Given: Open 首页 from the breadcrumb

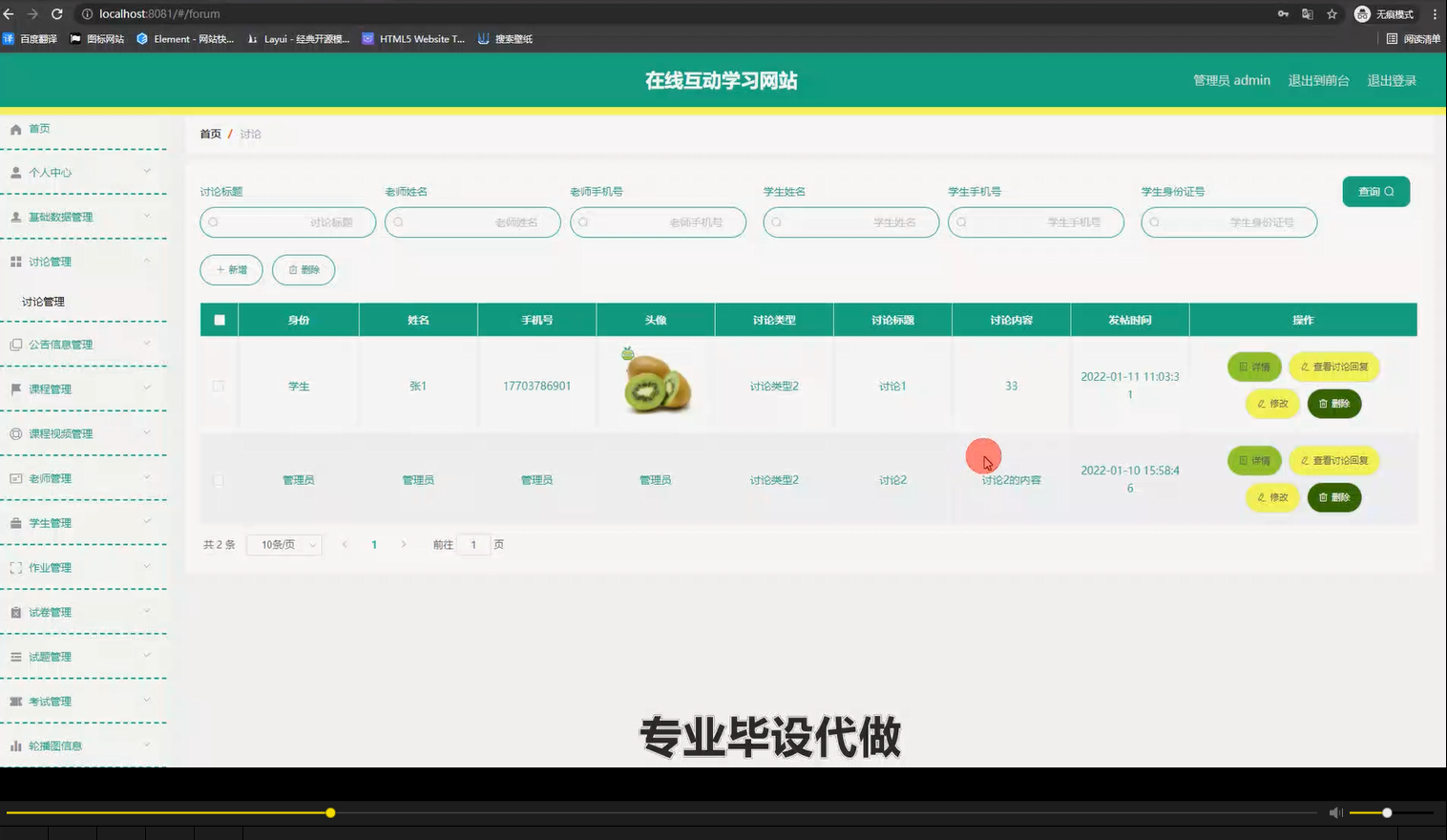Looking at the screenshot, I should point(210,134).
